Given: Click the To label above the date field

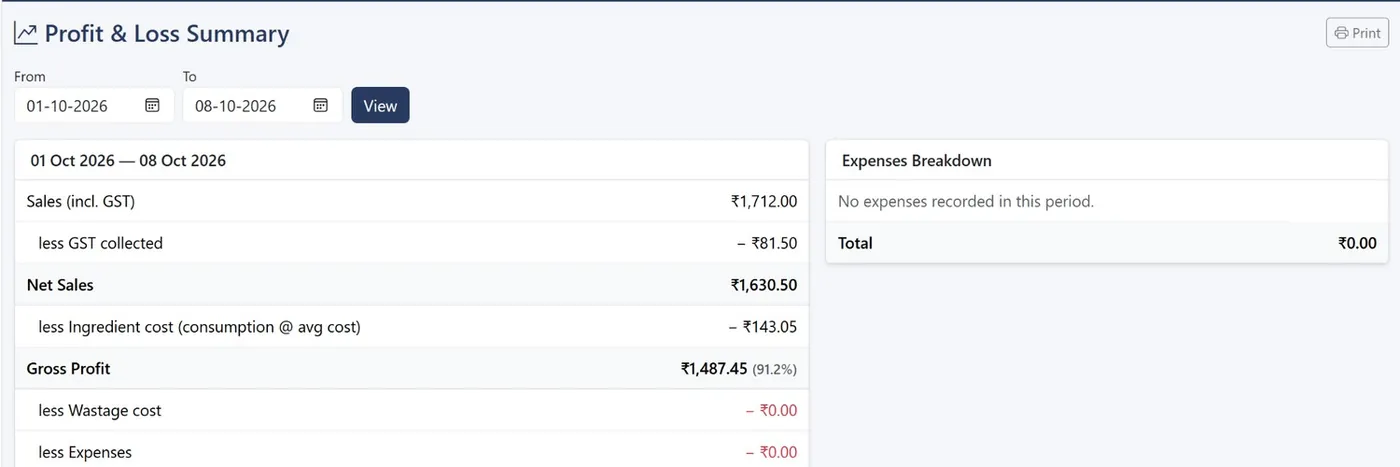Looking at the screenshot, I should [x=190, y=77].
